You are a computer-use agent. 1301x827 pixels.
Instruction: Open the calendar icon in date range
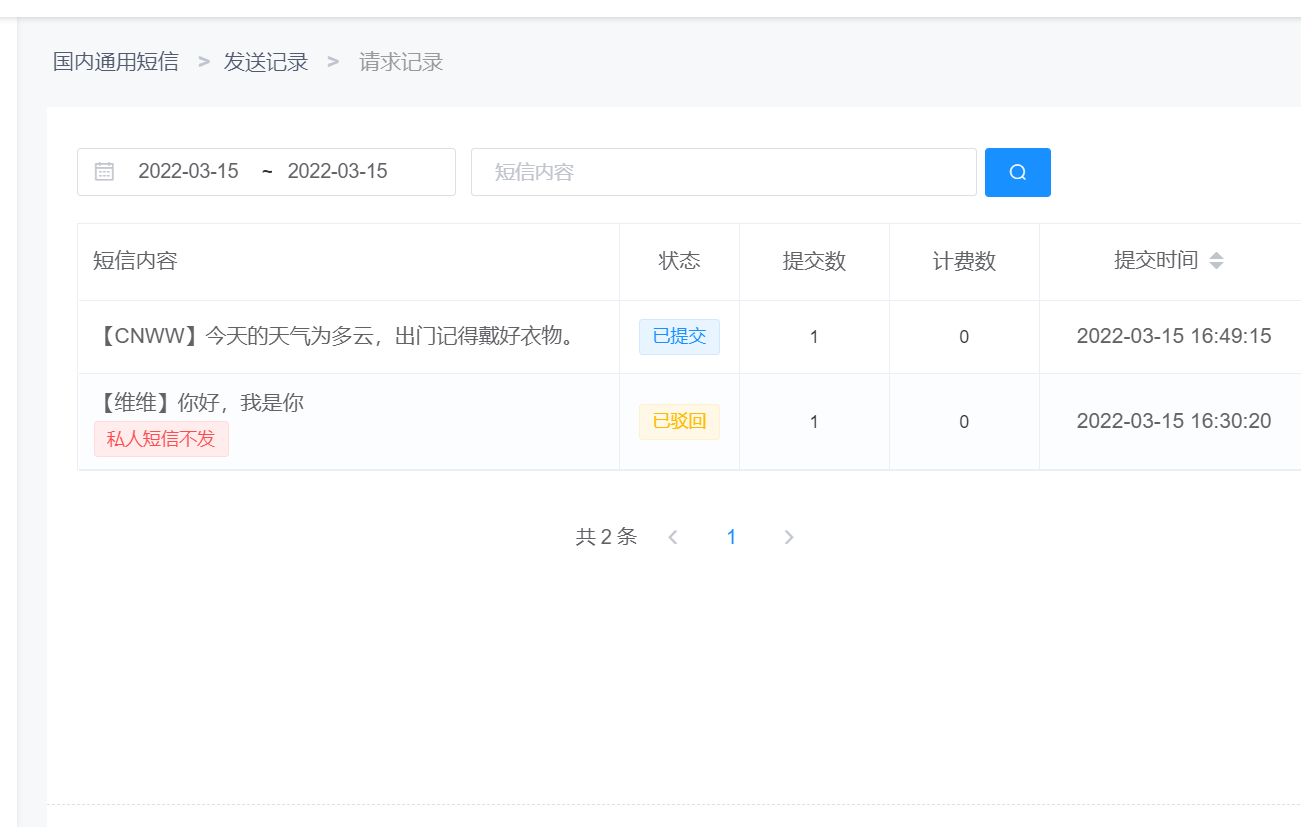coord(104,171)
